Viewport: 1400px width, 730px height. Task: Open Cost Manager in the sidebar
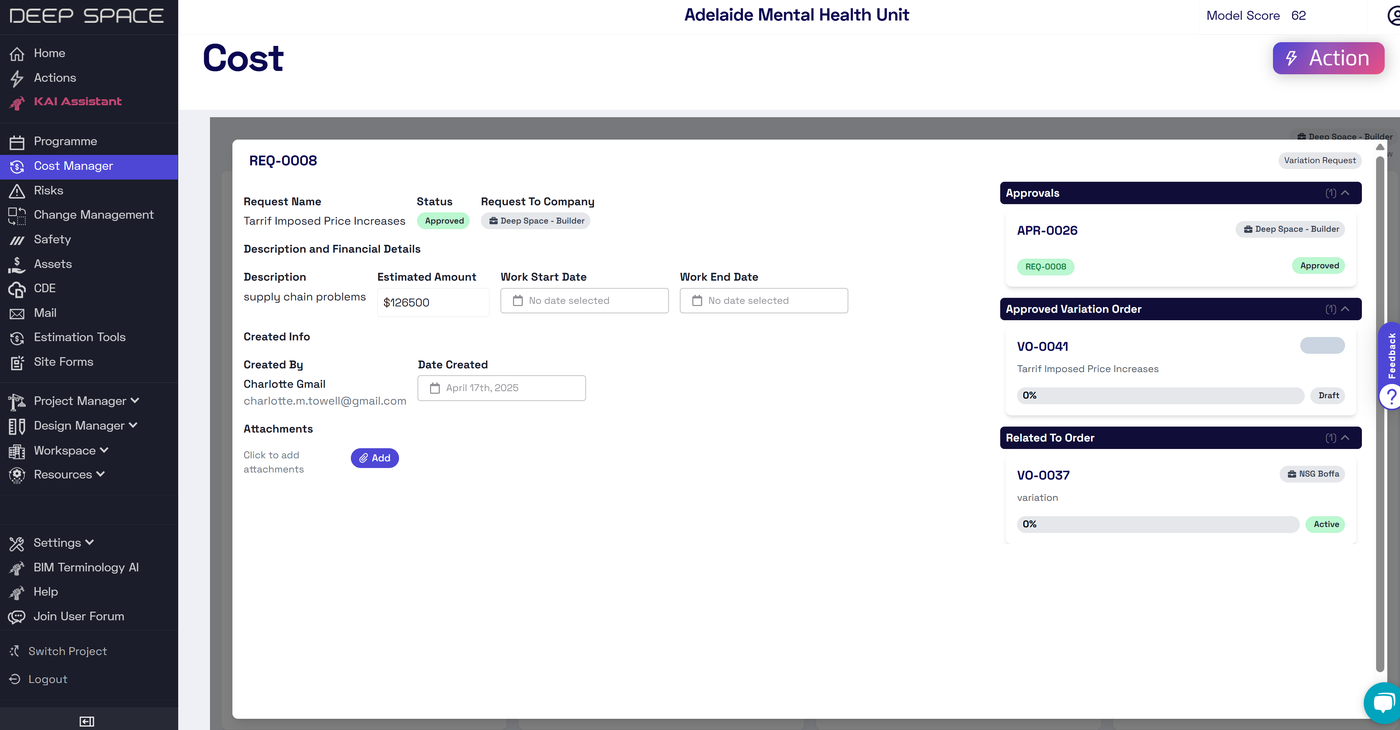[89, 166]
